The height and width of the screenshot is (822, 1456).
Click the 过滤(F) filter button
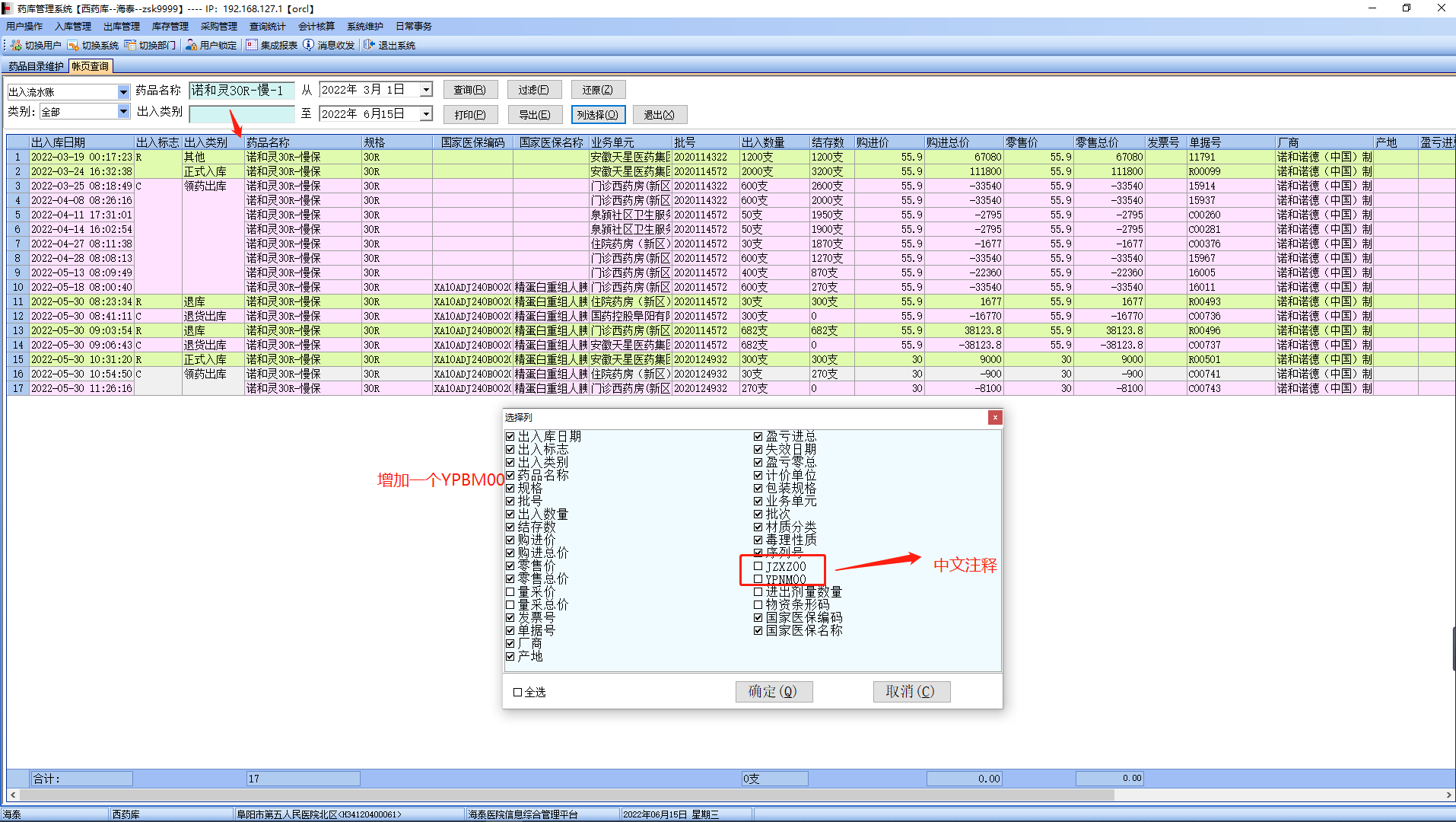tap(534, 90)
